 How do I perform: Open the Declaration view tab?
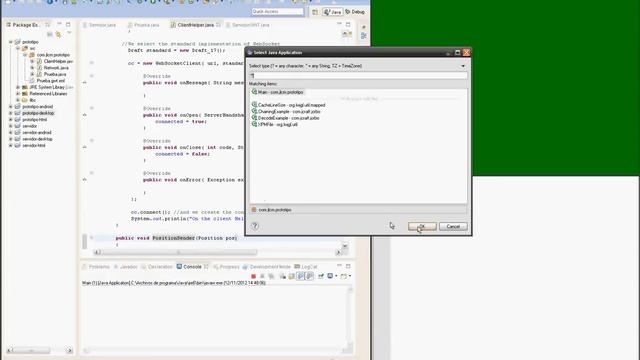pos(157,267)
